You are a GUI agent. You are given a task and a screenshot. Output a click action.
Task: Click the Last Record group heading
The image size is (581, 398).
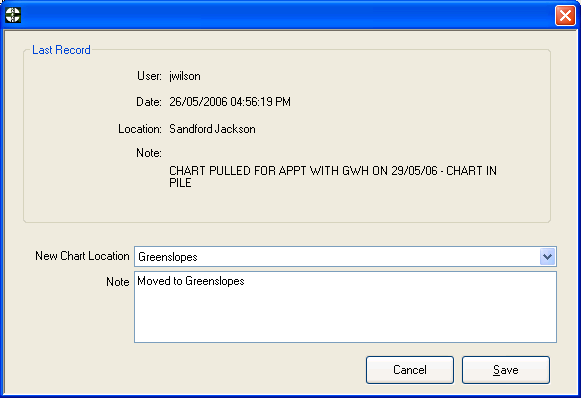coord(61,50)
